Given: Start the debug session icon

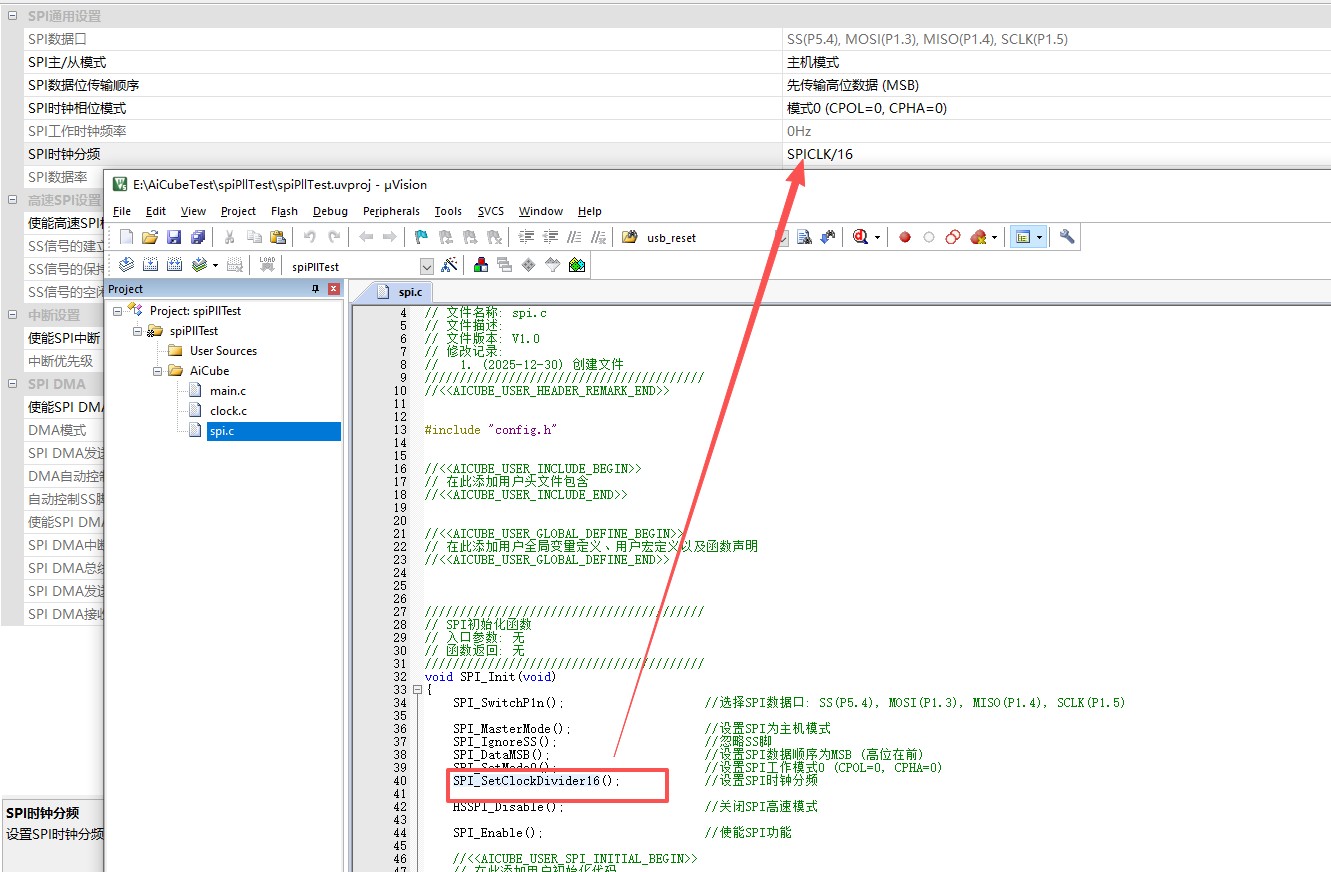Looking at the screenshot, I should click(859, 237).
